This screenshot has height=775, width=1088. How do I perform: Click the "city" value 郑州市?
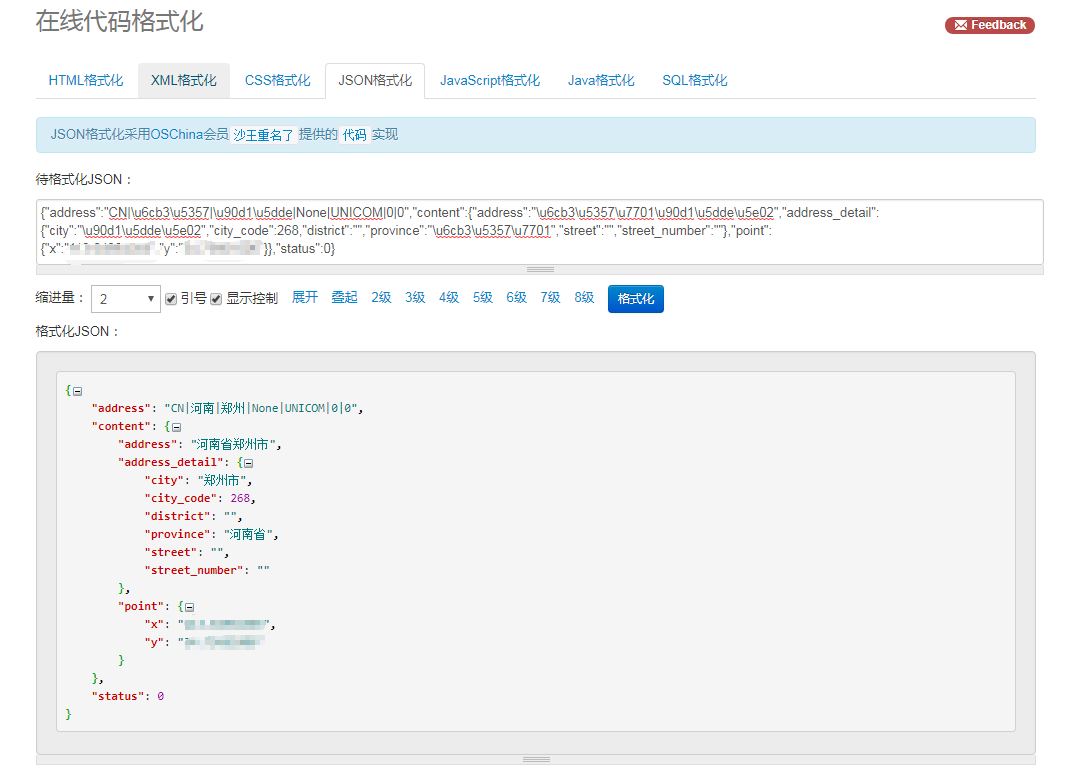pyautogui.click(x=221, y=480)
